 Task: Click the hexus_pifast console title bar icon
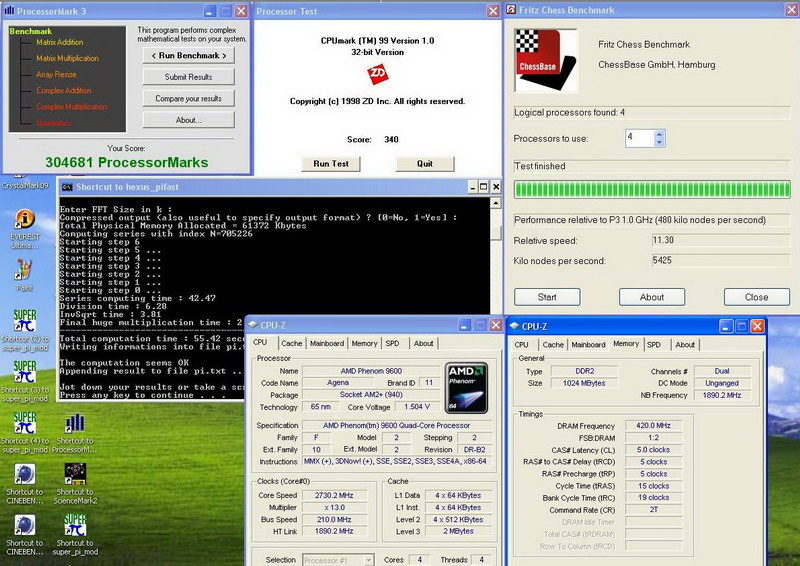67,187
